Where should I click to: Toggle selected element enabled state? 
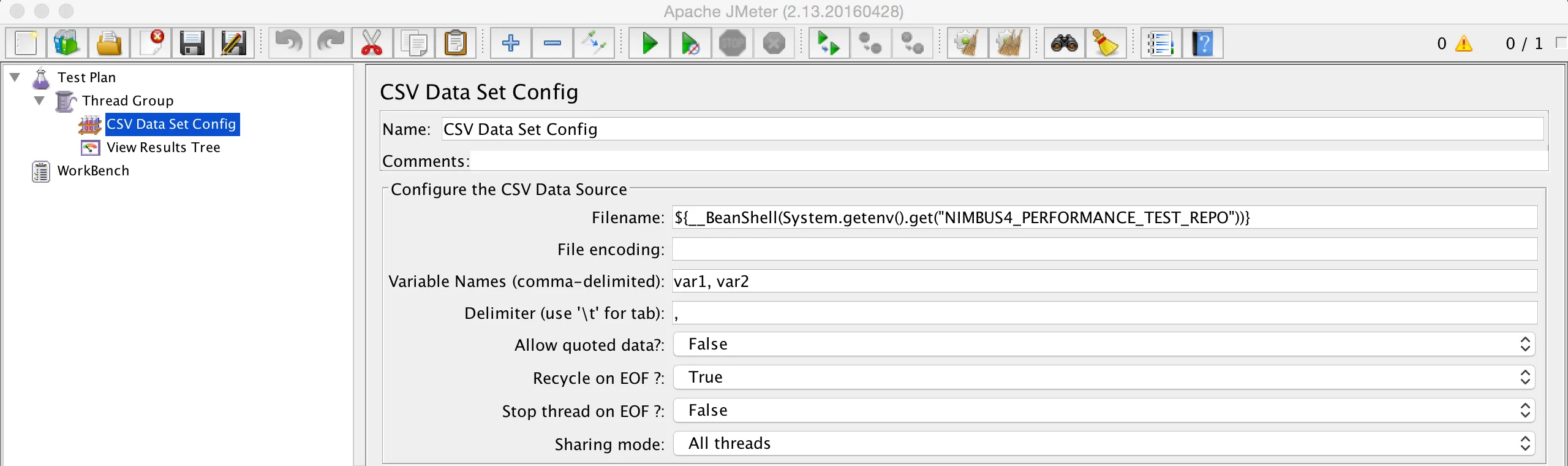click(x=594, y=44)
